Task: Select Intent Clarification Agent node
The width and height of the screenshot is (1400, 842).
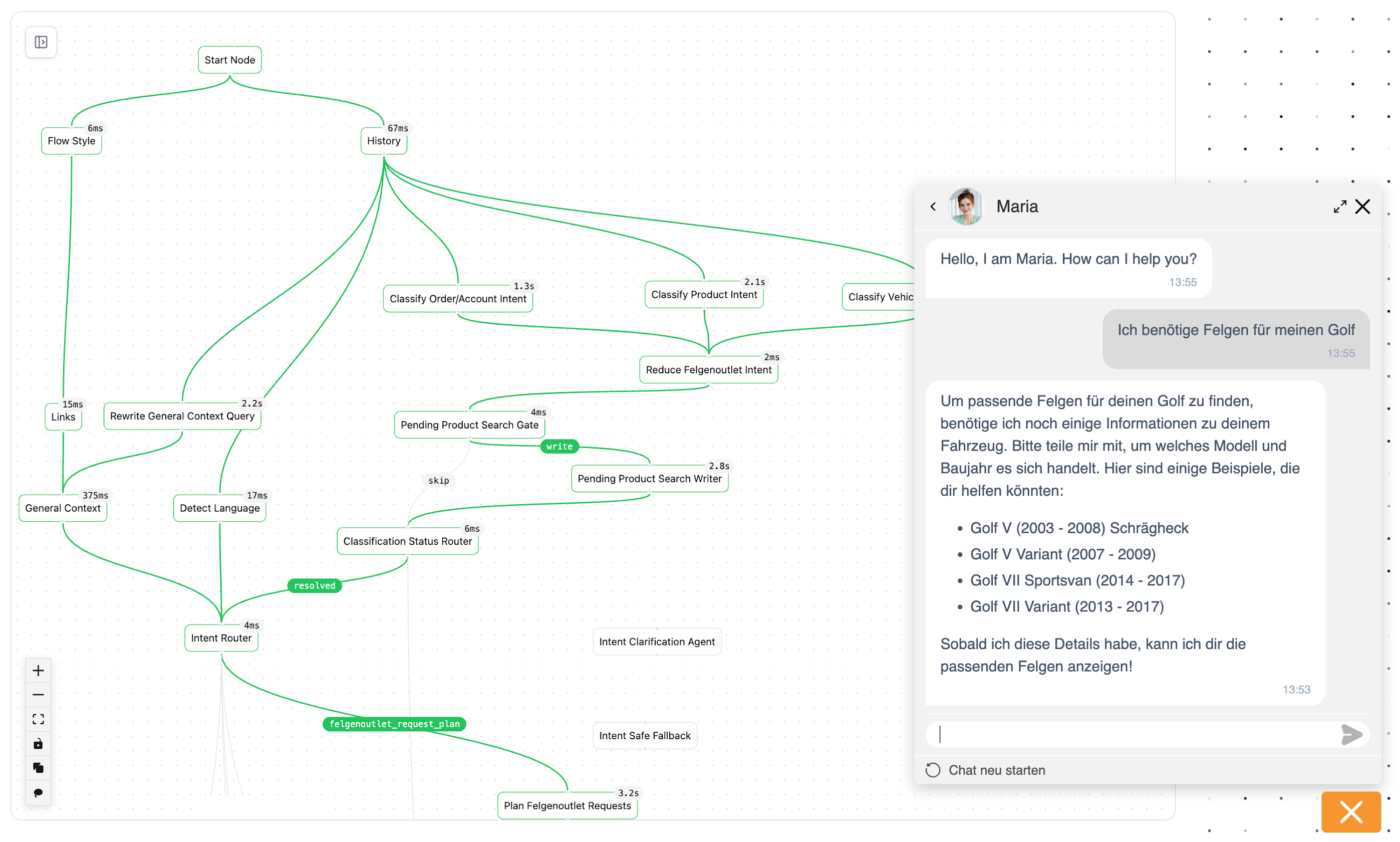Action: [x=657, y=642]
